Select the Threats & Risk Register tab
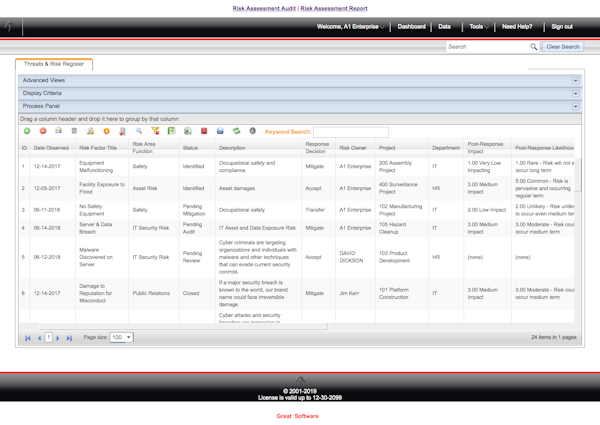This screenshot has height=425, width=600. pos(54,63)
